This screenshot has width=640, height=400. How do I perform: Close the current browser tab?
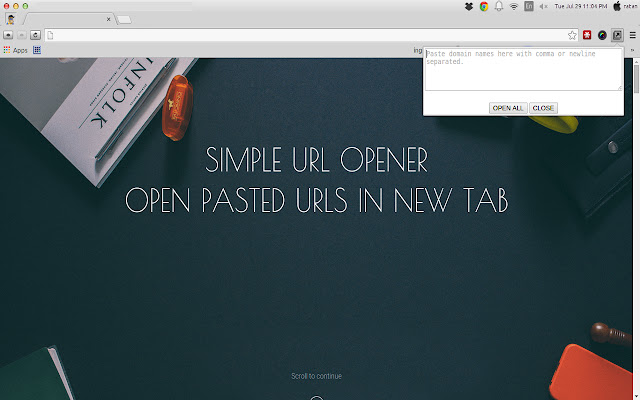point(108,19)
